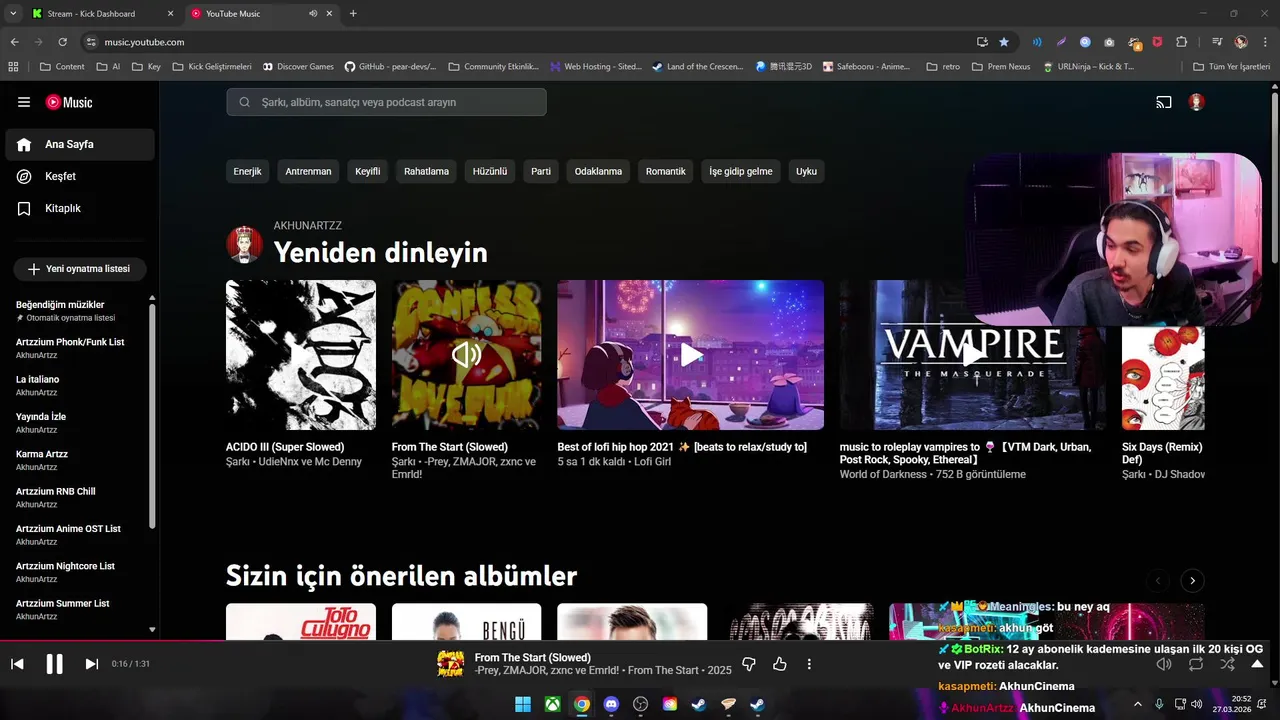The width and height of the screenshot is (1280, 720).
Task: Open Kitaplık in the sidebar
Action: (x=80, y=208)
